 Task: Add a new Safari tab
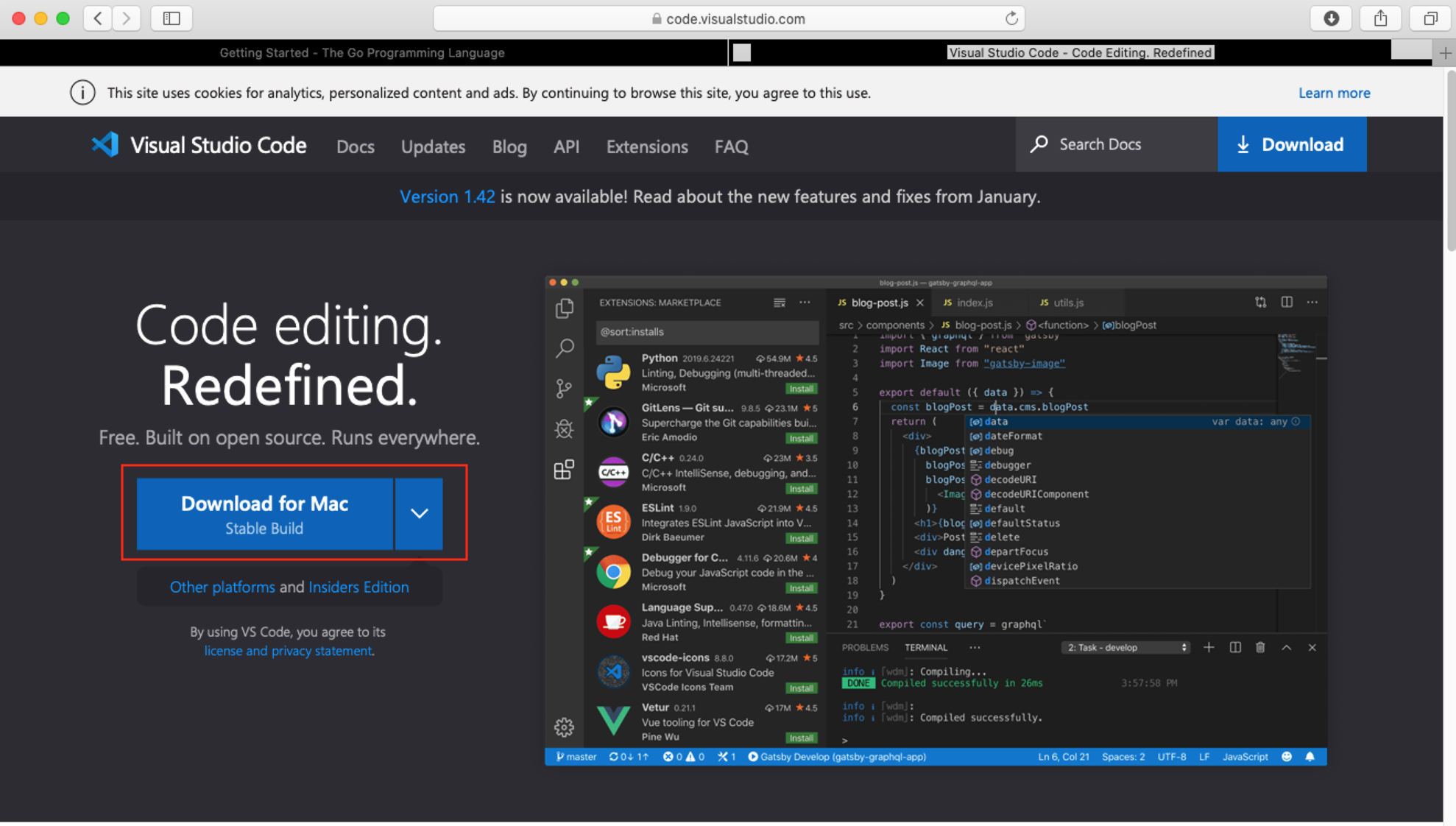pos(1445,53)
